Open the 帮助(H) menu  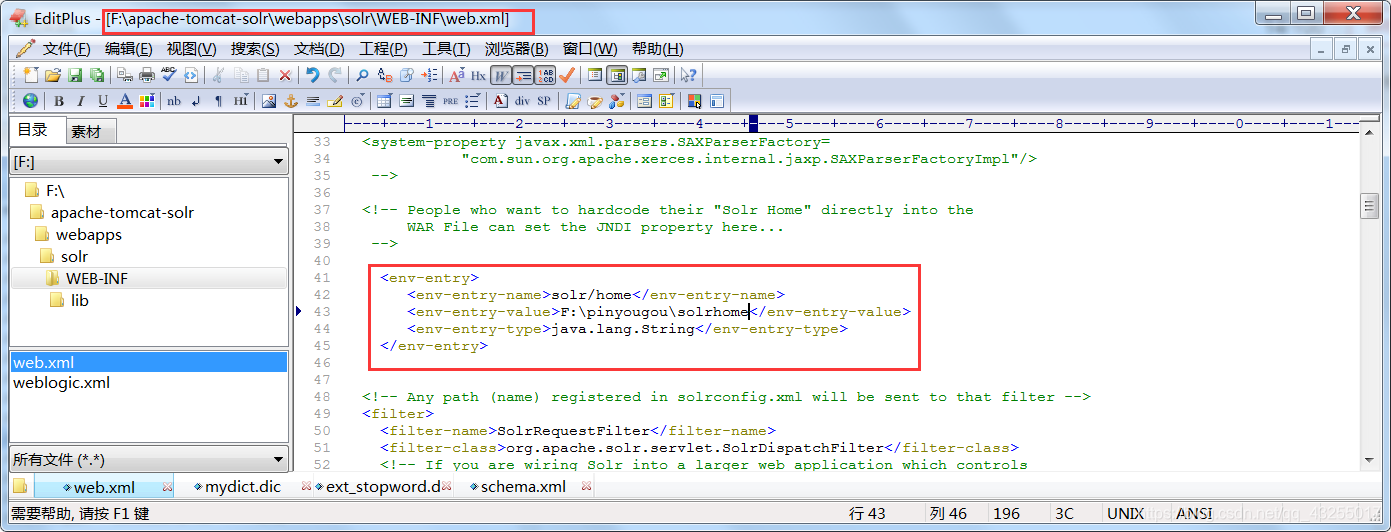coord(658,49)
